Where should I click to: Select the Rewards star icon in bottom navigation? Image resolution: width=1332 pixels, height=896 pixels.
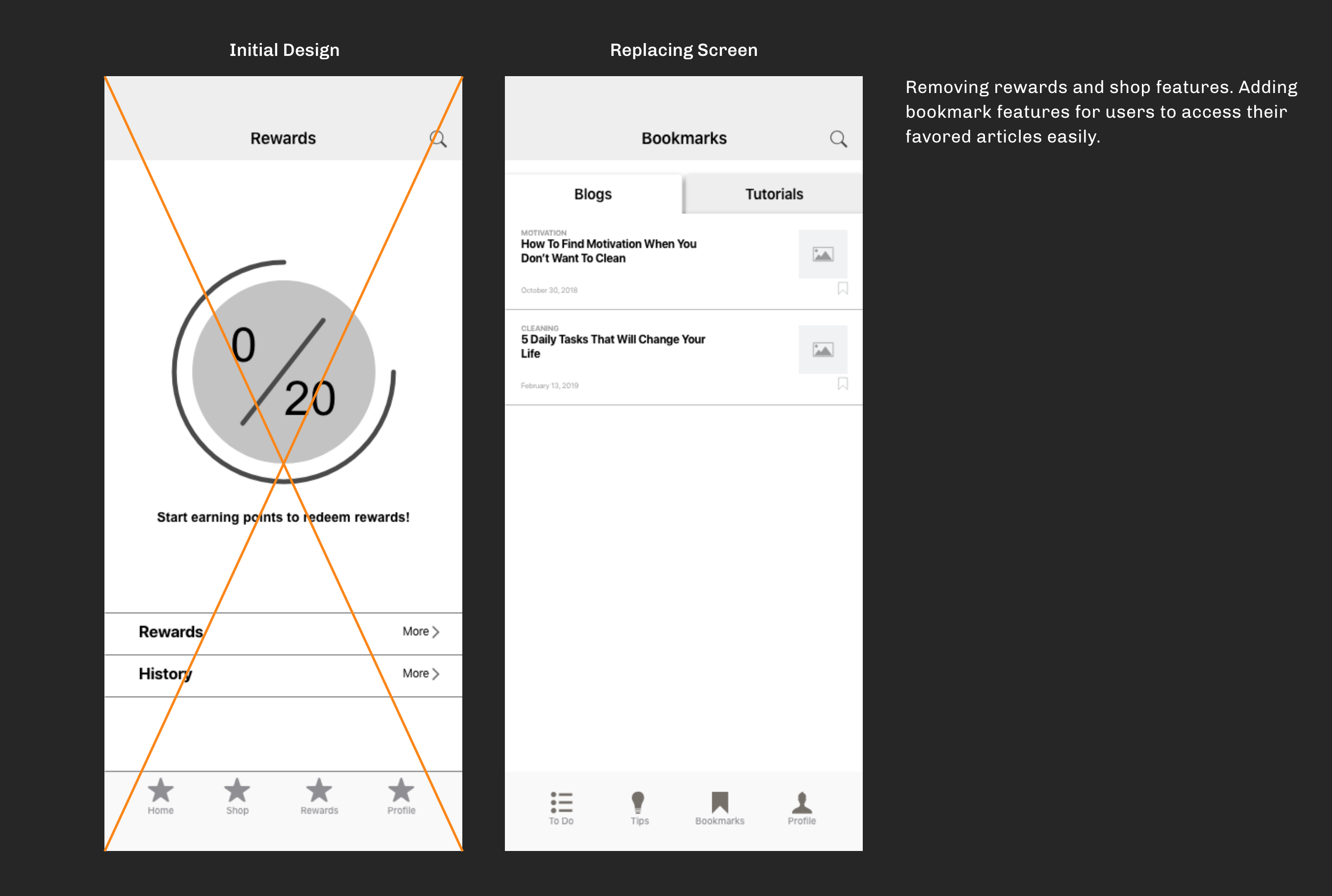tap(319, 790)
